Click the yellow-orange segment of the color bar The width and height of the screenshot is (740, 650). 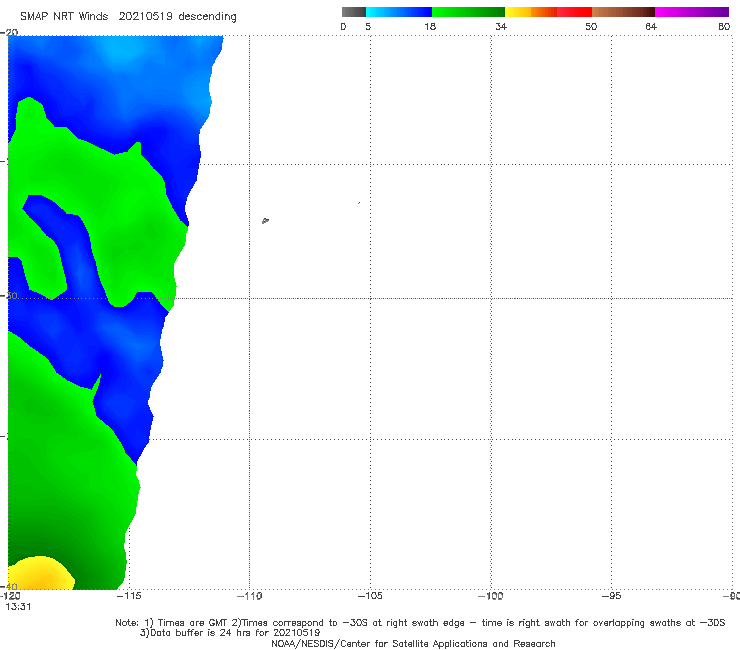[x=531, y=12]
